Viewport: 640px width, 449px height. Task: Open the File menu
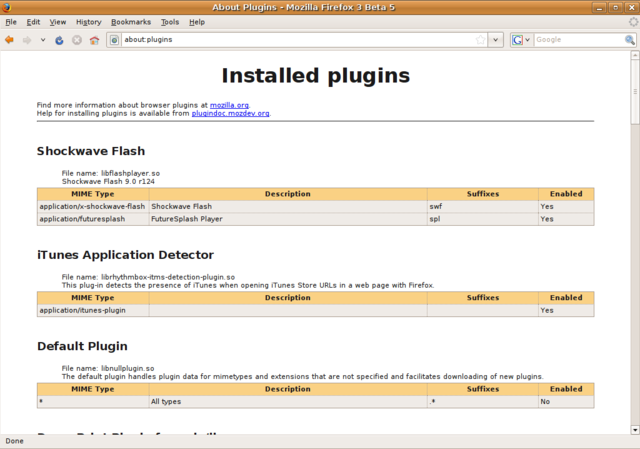11,22
